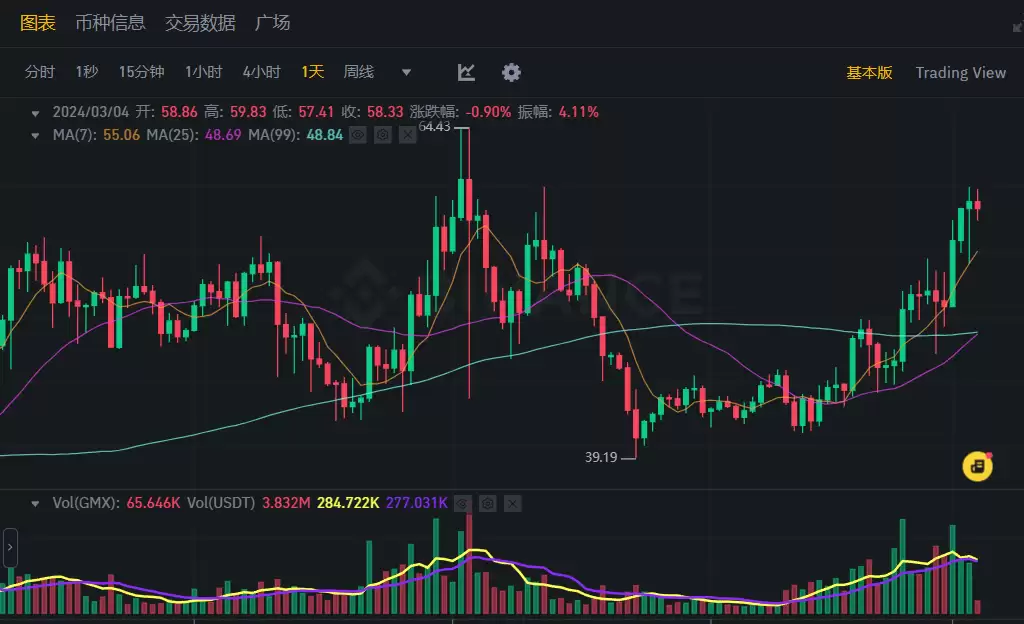
Task: Open Vol indicator settings gear
Action: [487, 503]
